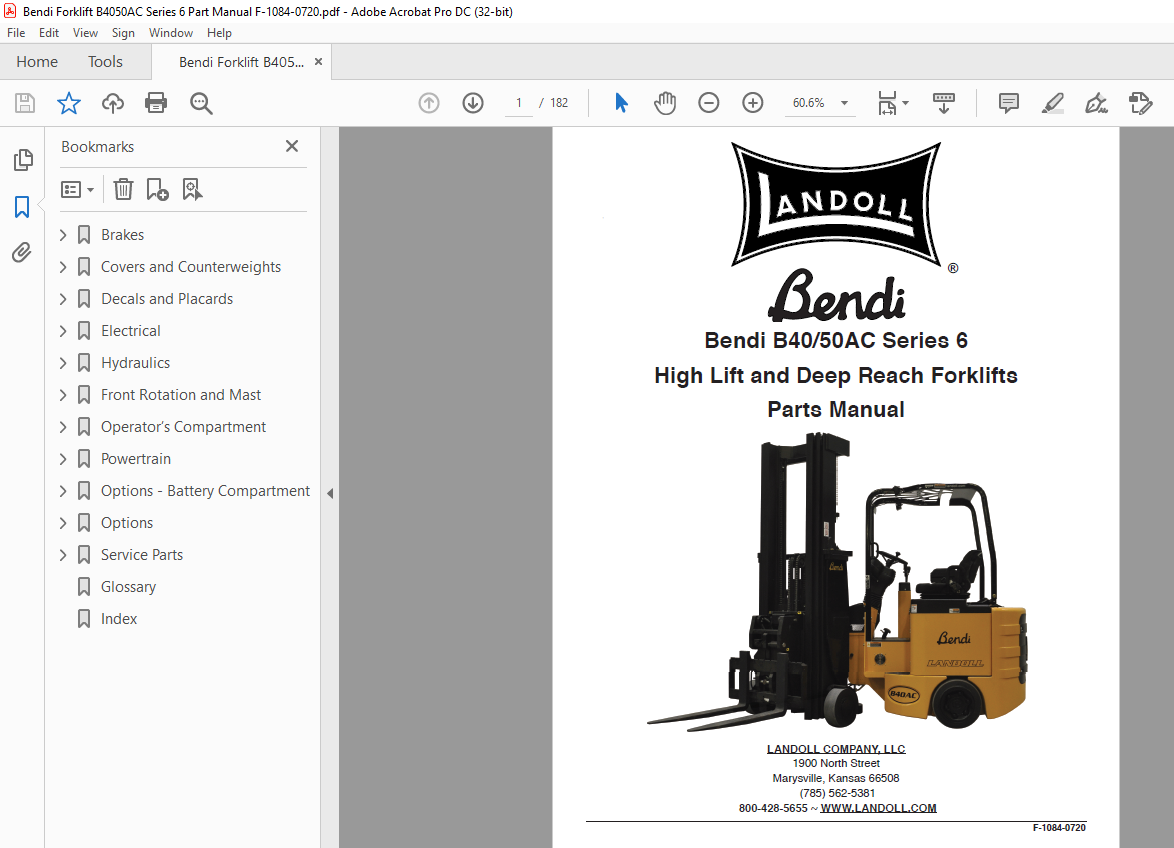Viewport: 1174px width, 848px height.
Task: Expand the Service Parts bookmark
Action: (63, 555)
